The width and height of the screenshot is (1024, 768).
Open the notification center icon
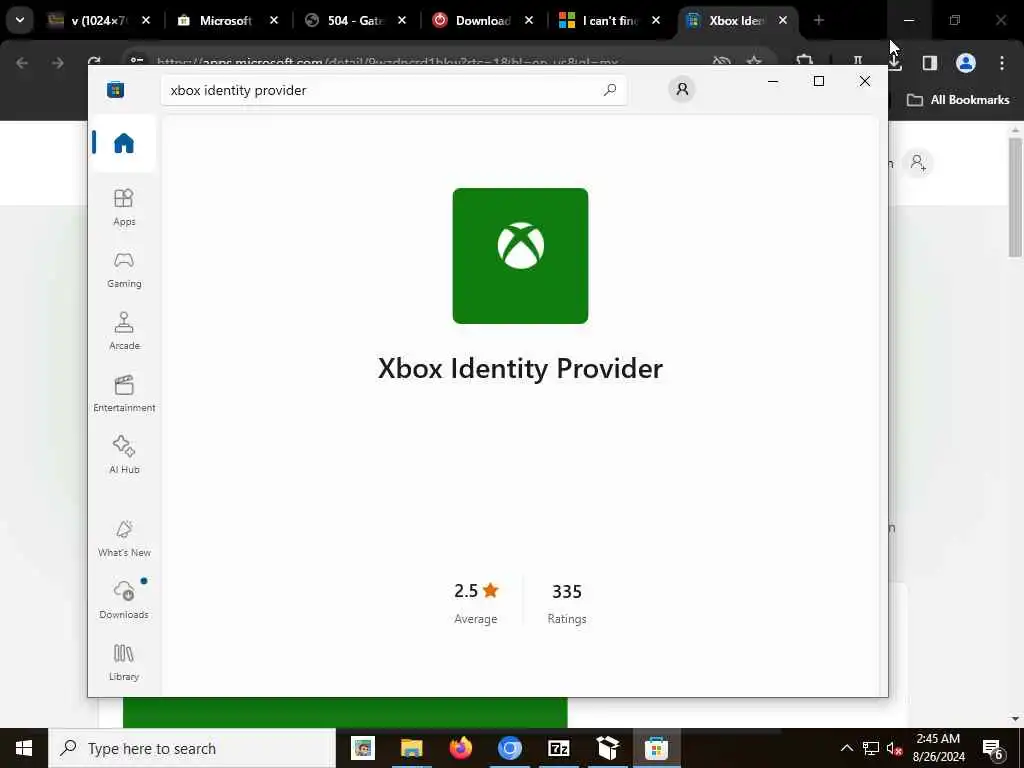coord(993,748)
